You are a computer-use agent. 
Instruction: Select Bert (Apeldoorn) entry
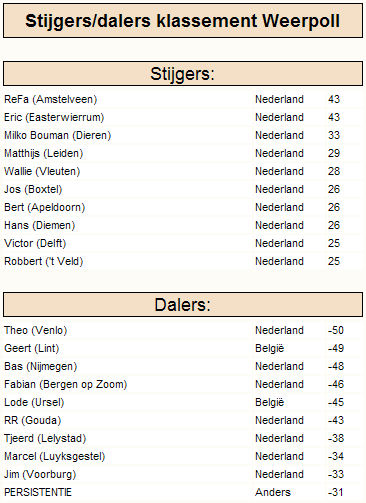point(45,207)
